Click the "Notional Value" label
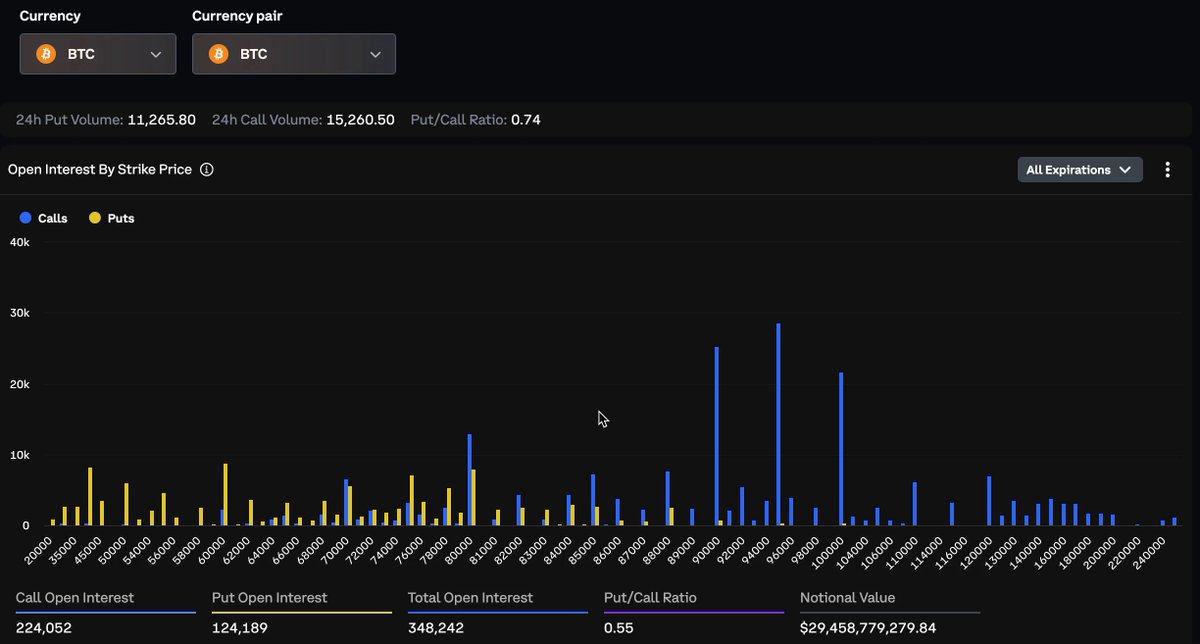This screenshot has width=1200, height=644. [x=848, y=598]
